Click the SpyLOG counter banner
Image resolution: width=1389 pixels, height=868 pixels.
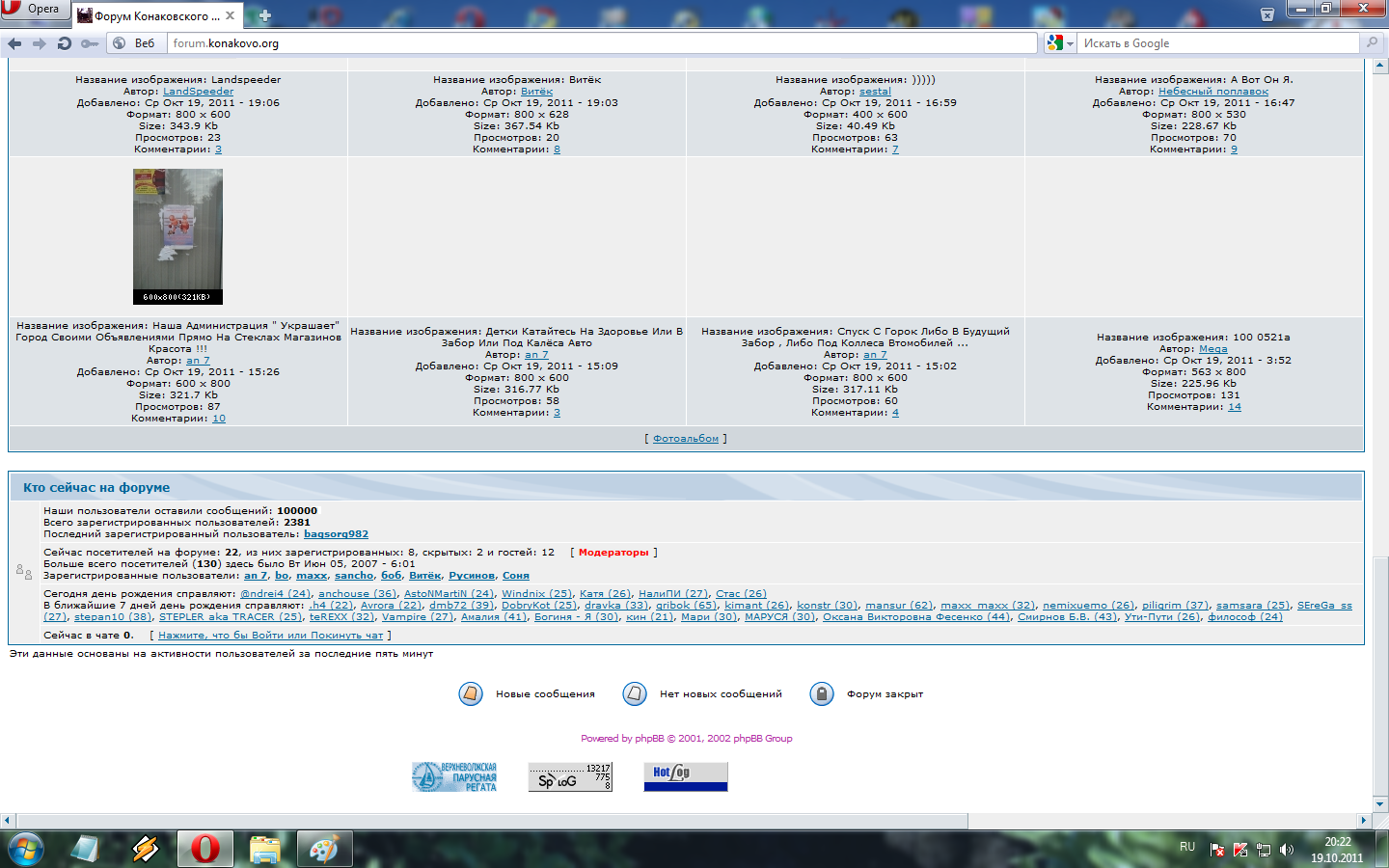570,777
